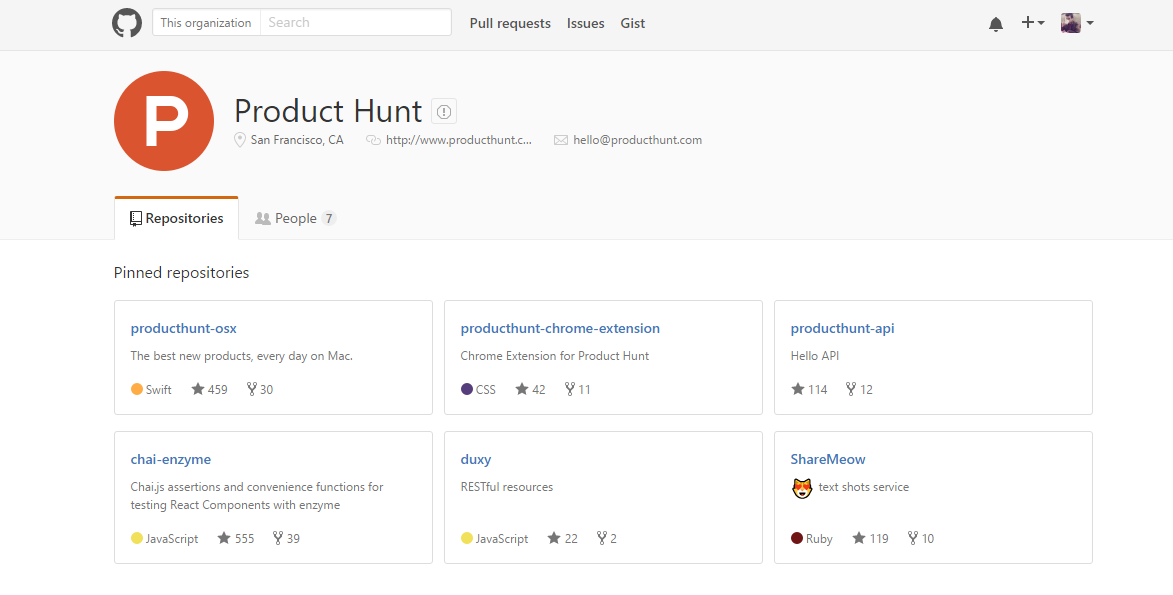Viewport: 1173px width, 595px height.
Task: Switch to the People tab
Action: [x=295, y=218]
